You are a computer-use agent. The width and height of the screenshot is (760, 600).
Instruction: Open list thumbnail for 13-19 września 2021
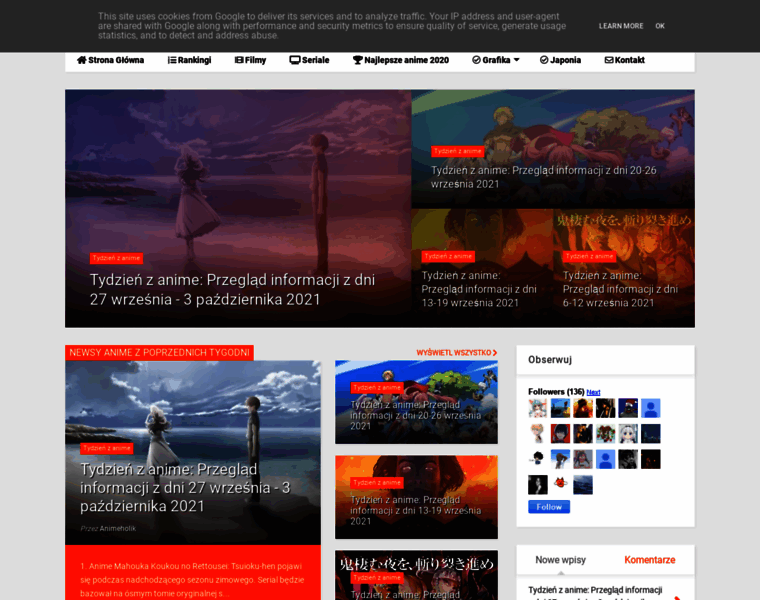[416, 497]
